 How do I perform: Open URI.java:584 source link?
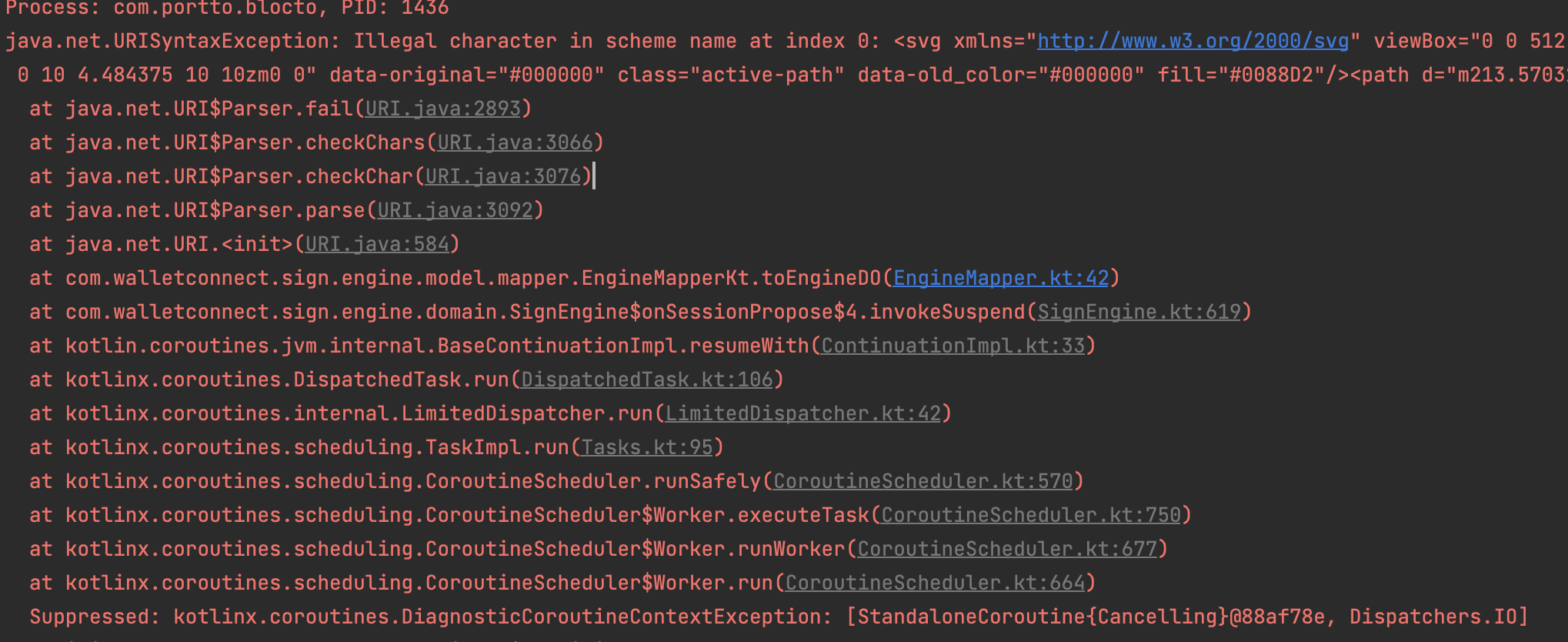click(377, 244)
